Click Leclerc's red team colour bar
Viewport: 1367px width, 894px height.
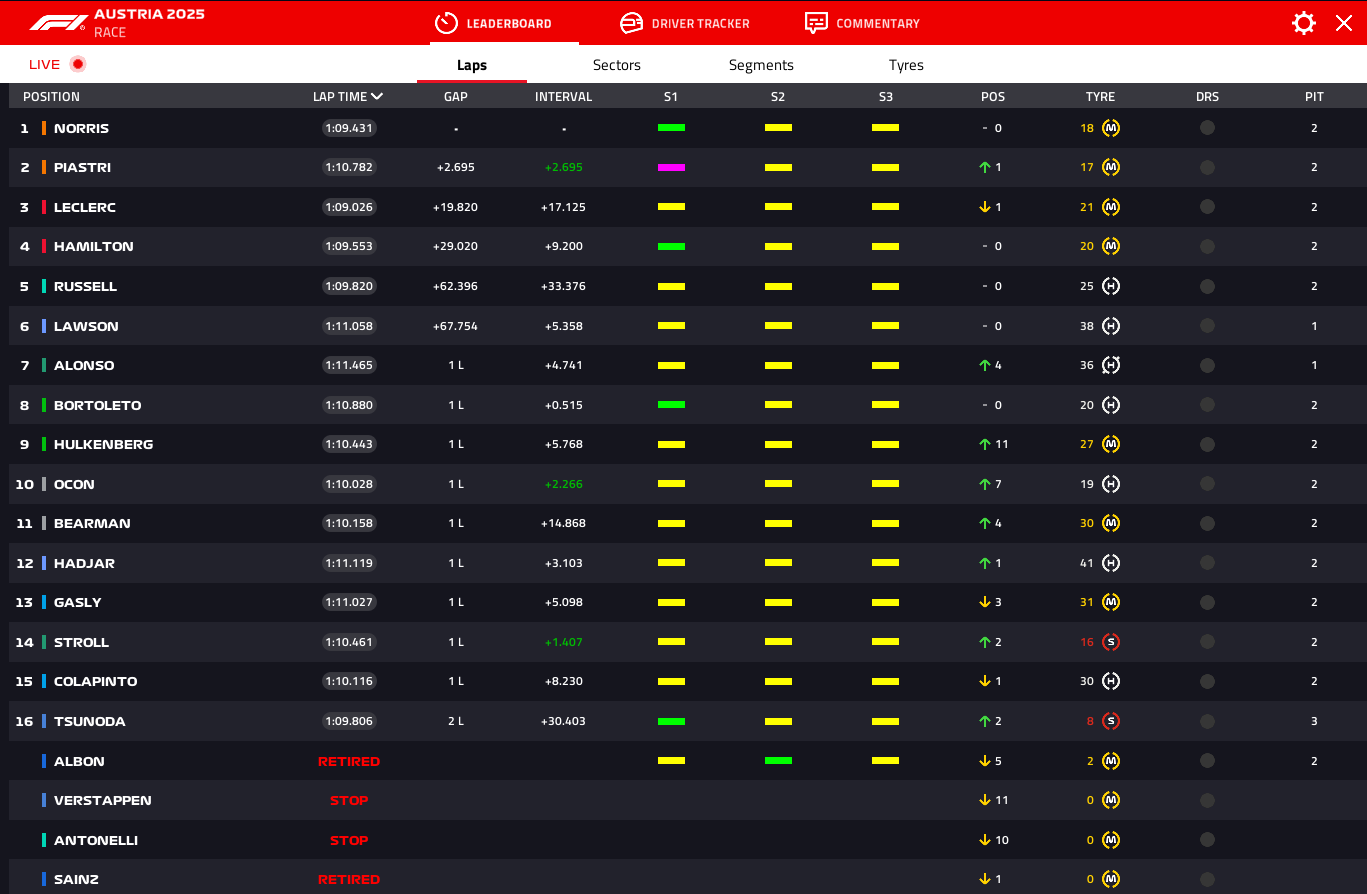click(x=44, y=207)
